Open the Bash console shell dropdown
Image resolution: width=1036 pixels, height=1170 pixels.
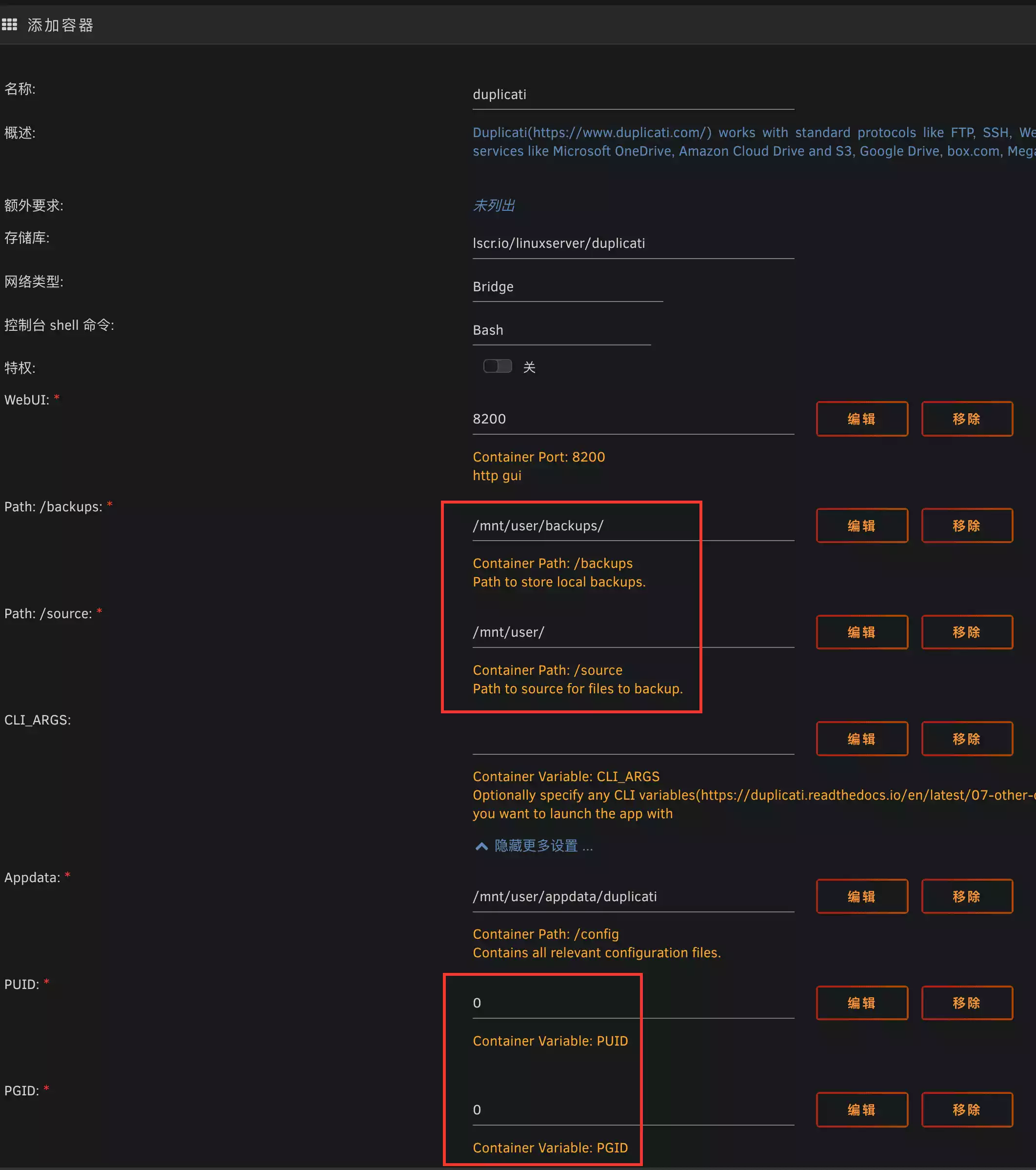561,330
